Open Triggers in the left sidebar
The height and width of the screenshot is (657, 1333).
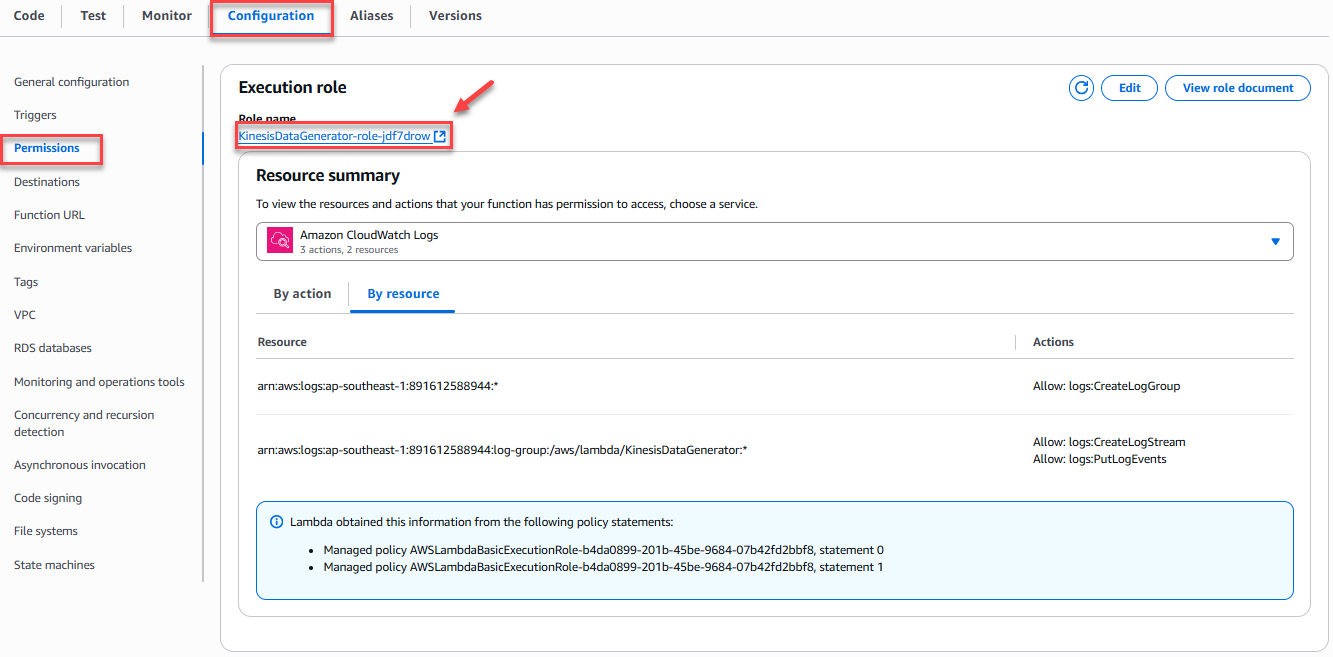[x=35, y=115]
